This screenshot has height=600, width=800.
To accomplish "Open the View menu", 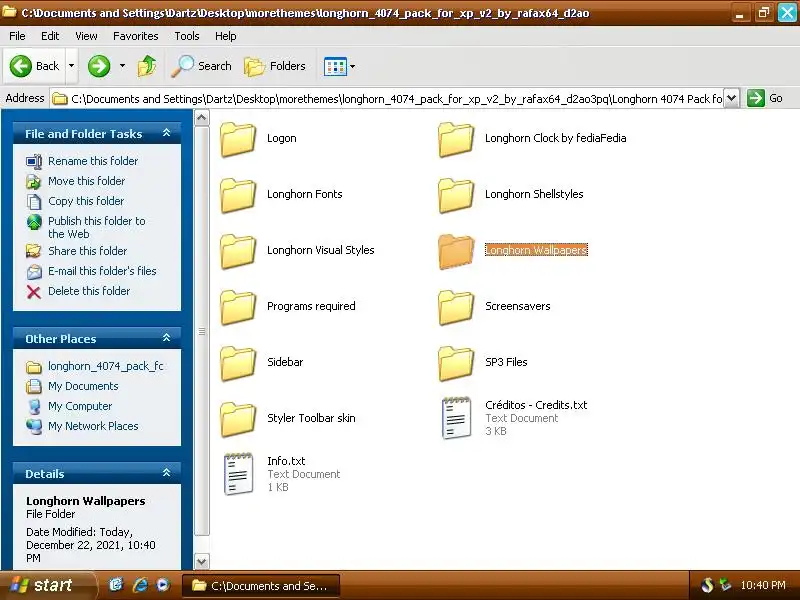I will 86,36.
